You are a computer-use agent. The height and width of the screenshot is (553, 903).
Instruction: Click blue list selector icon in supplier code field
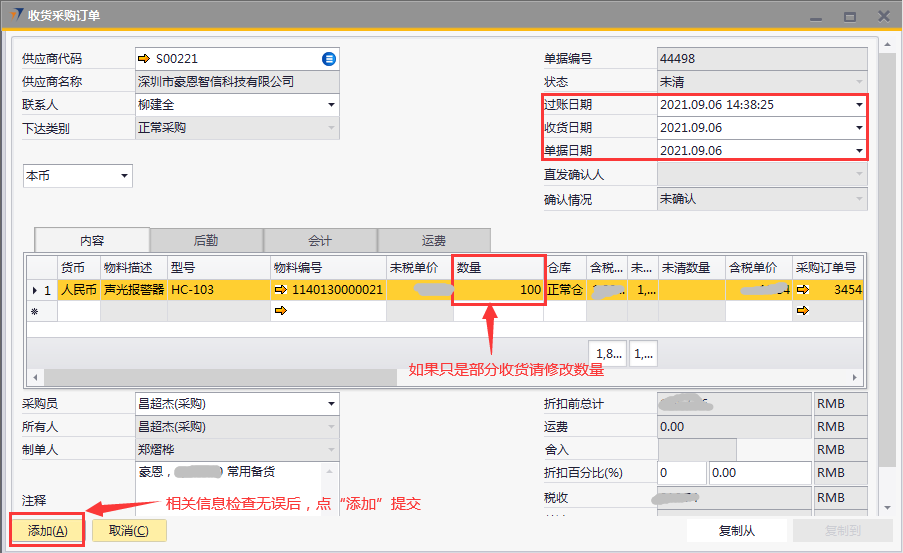329,59
